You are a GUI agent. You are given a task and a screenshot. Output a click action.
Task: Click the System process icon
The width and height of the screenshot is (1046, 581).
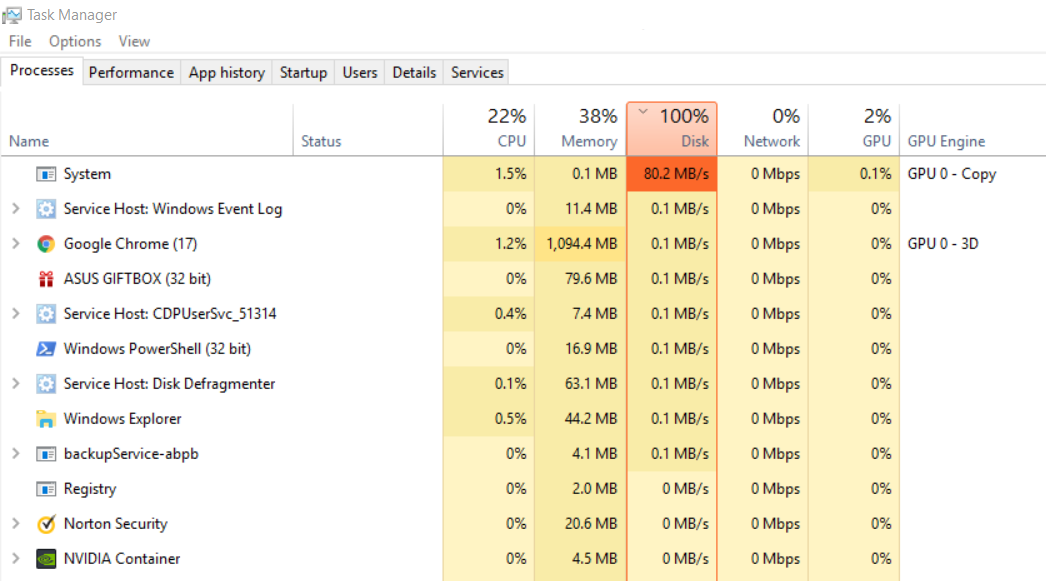[x=46, y=174]
